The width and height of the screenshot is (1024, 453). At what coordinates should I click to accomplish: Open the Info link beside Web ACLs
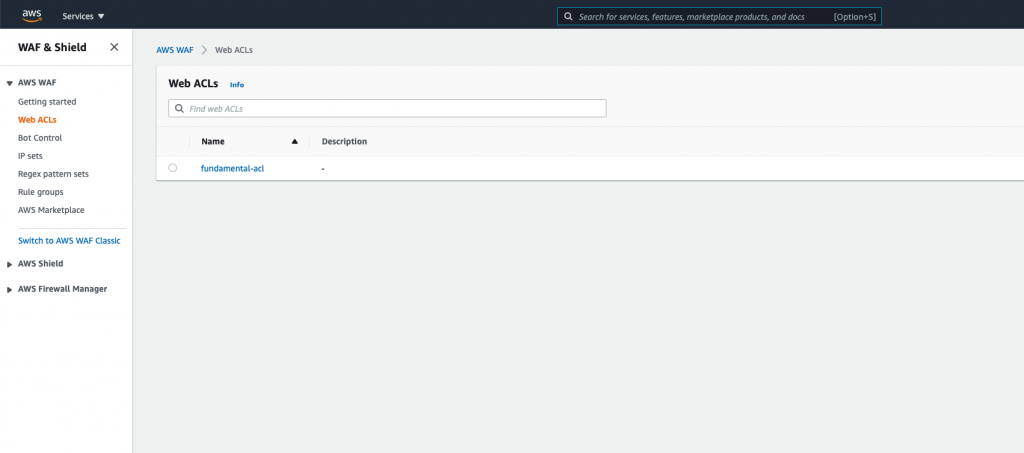tap(236, 85)
